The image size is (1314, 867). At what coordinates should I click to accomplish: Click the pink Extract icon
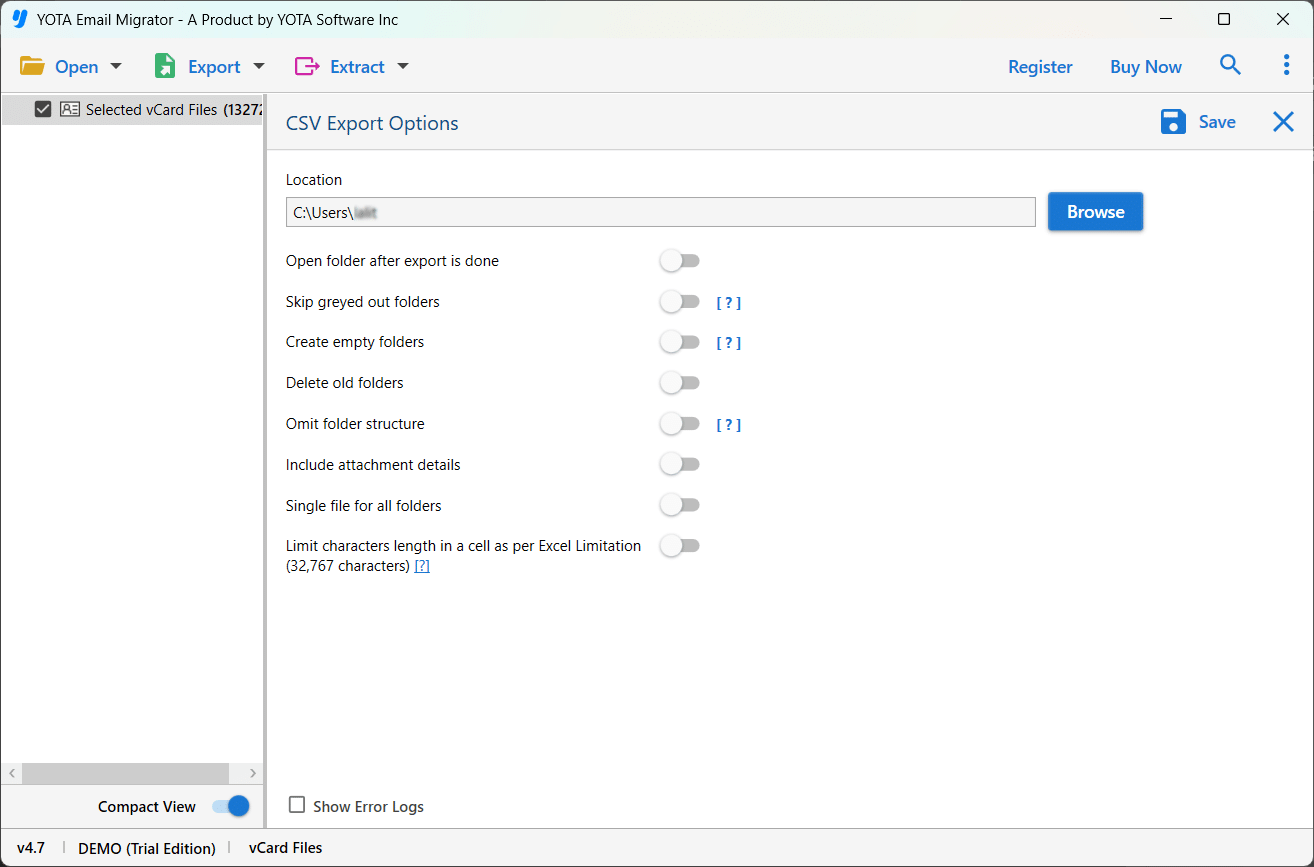tap(306, 67)
